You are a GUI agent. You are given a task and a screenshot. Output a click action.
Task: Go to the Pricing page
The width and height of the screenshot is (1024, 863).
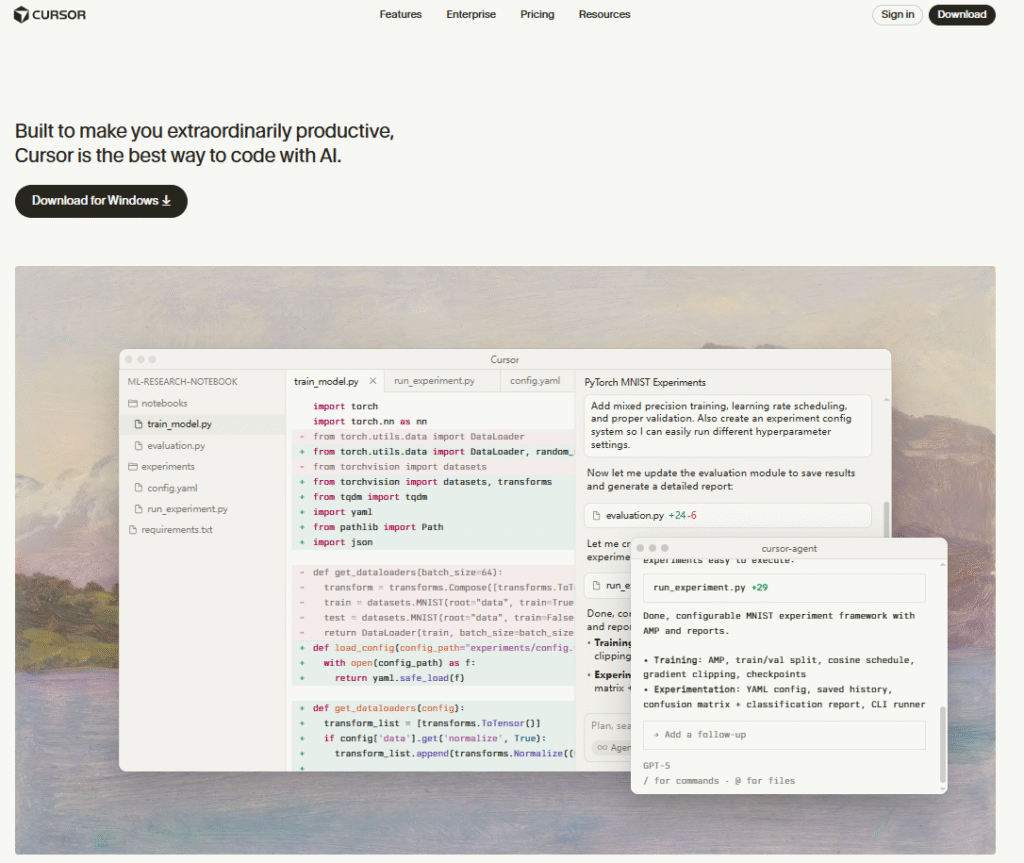click(537, 15)
